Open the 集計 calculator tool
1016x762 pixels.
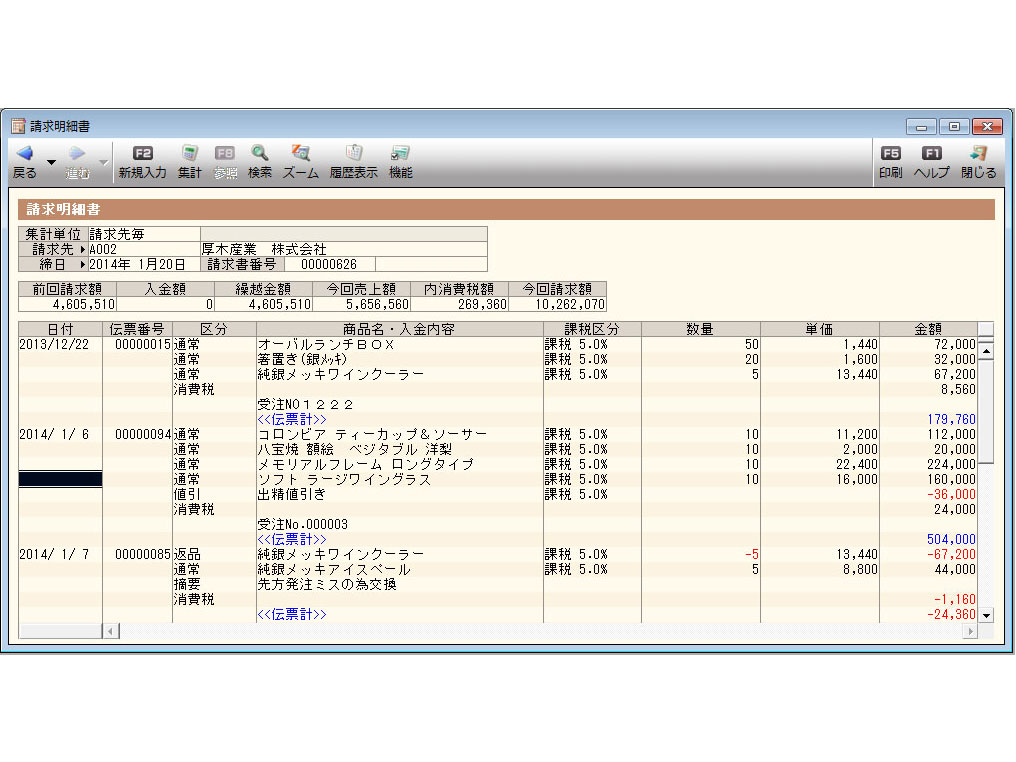(x=189, y=154)
